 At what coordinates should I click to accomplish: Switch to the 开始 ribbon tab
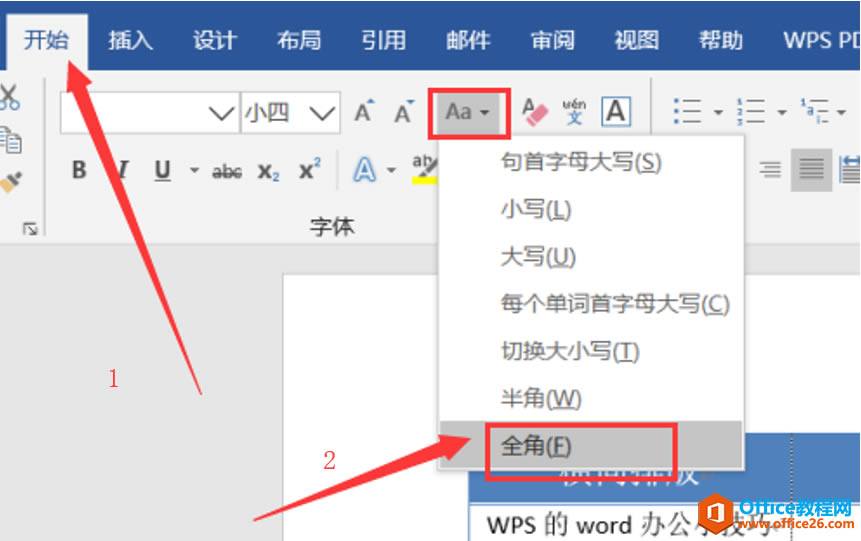(x=47, y=40)
